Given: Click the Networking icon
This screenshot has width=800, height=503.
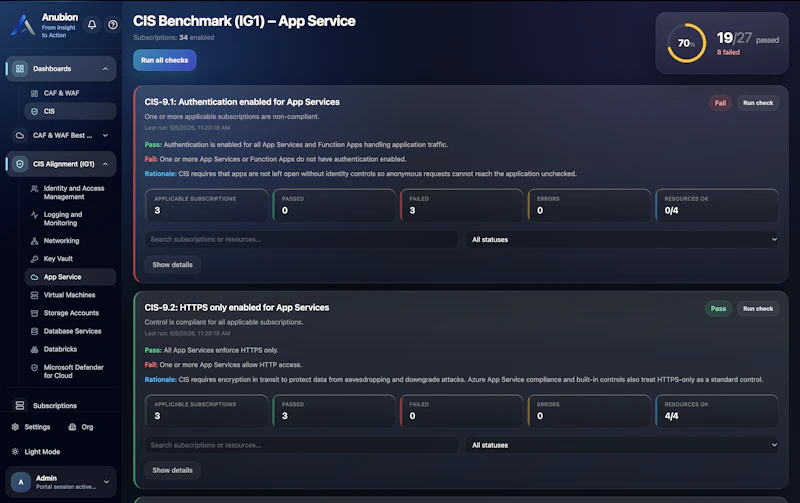Looking at the screenshot, I should click(x=35, y=241).
